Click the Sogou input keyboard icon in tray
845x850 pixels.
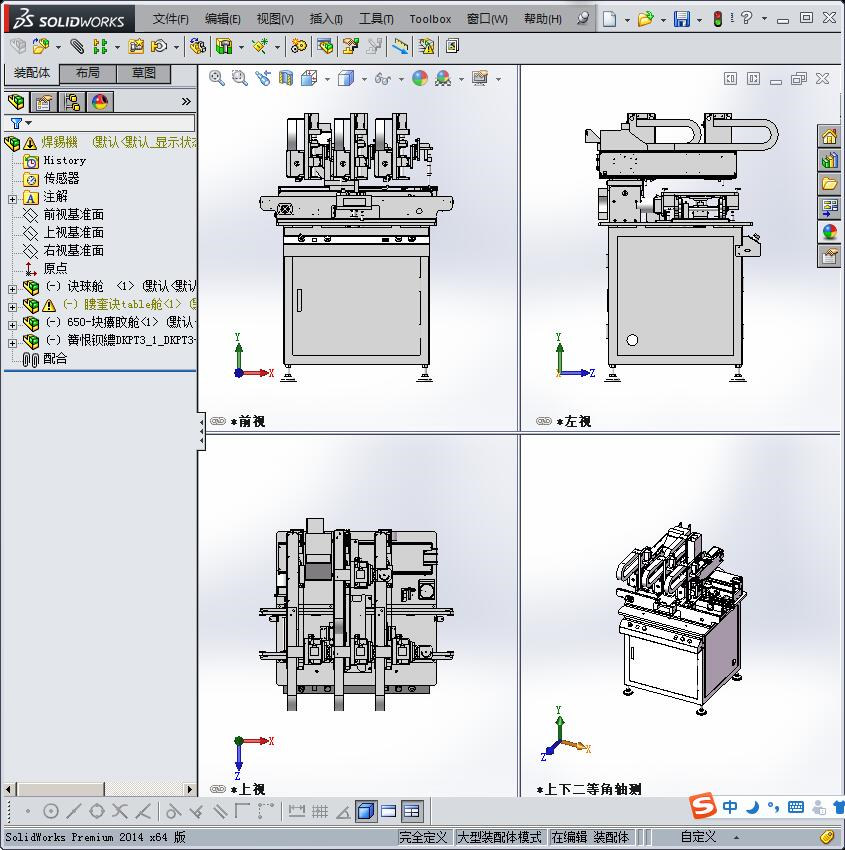(796, 806)
